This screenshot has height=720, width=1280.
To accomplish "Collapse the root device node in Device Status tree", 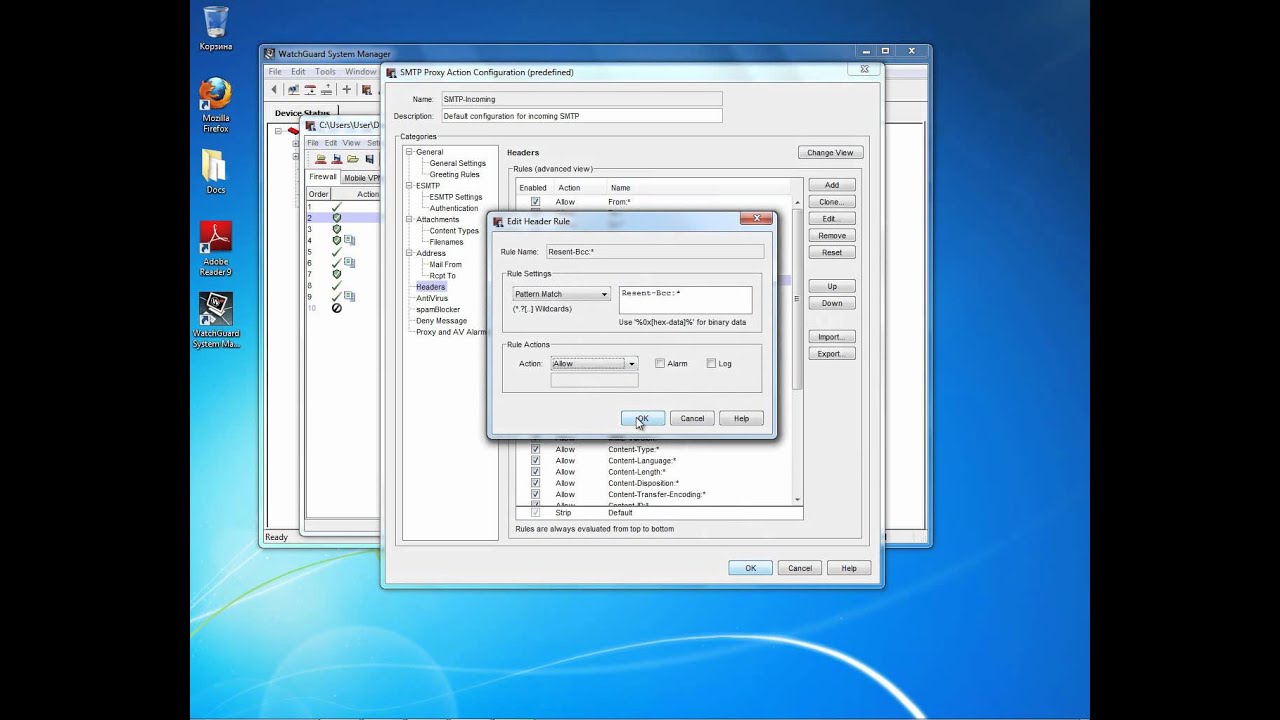I will coord(279,131).
